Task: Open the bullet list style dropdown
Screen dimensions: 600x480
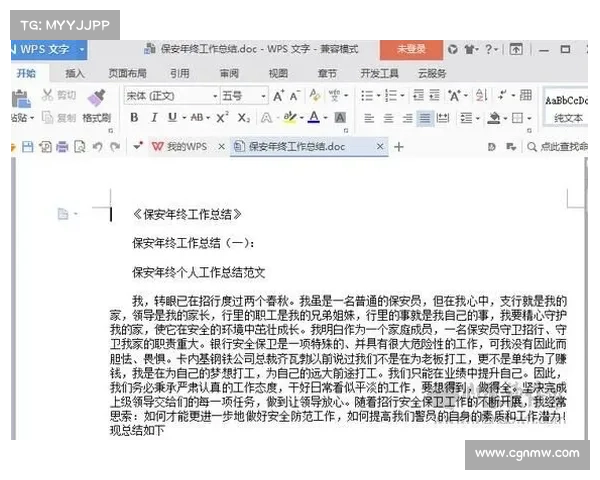Action: pyautogui.click(x=378, y=95)
